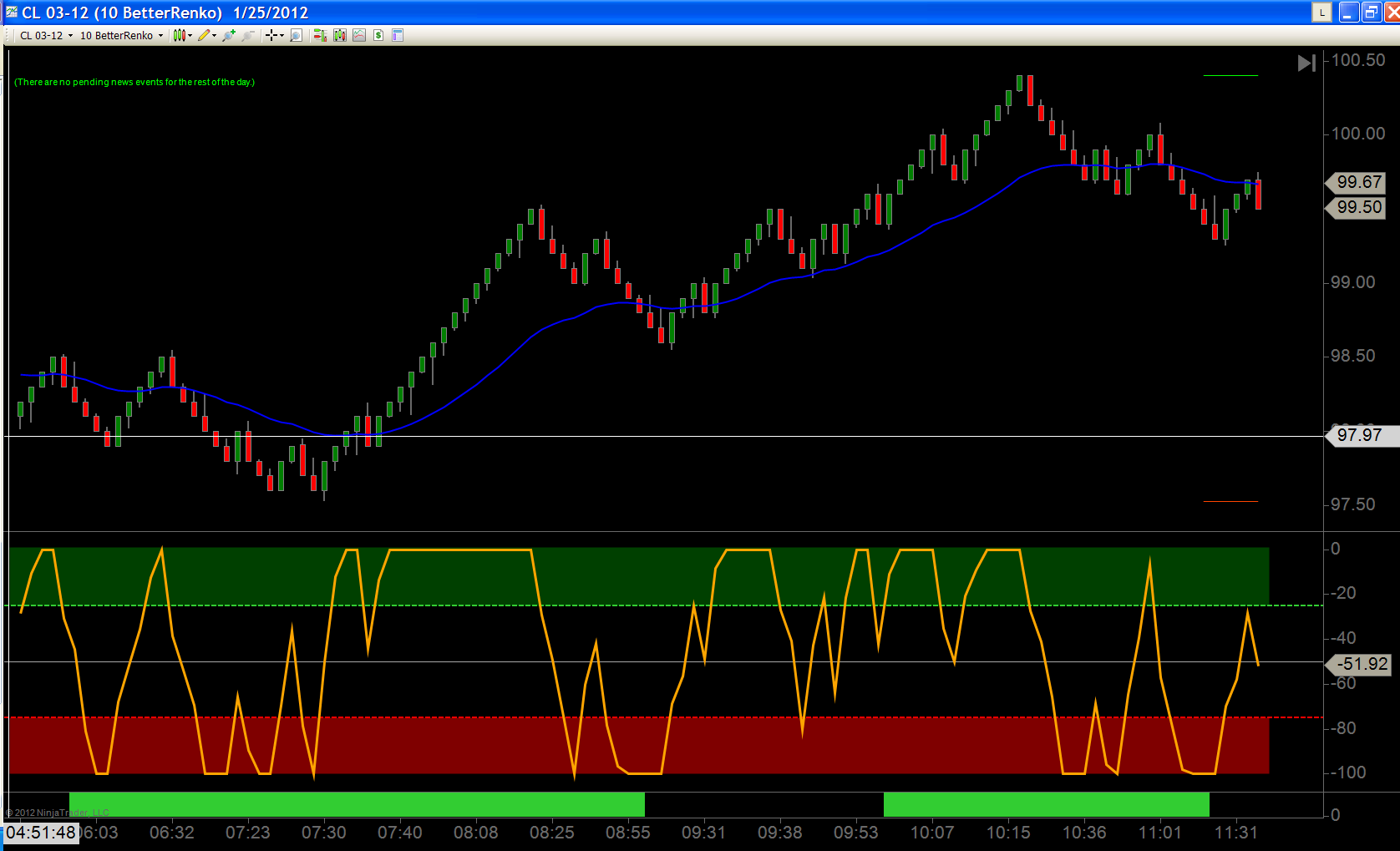Click the zoom in magnifier icon

click(x=229, y=35)
